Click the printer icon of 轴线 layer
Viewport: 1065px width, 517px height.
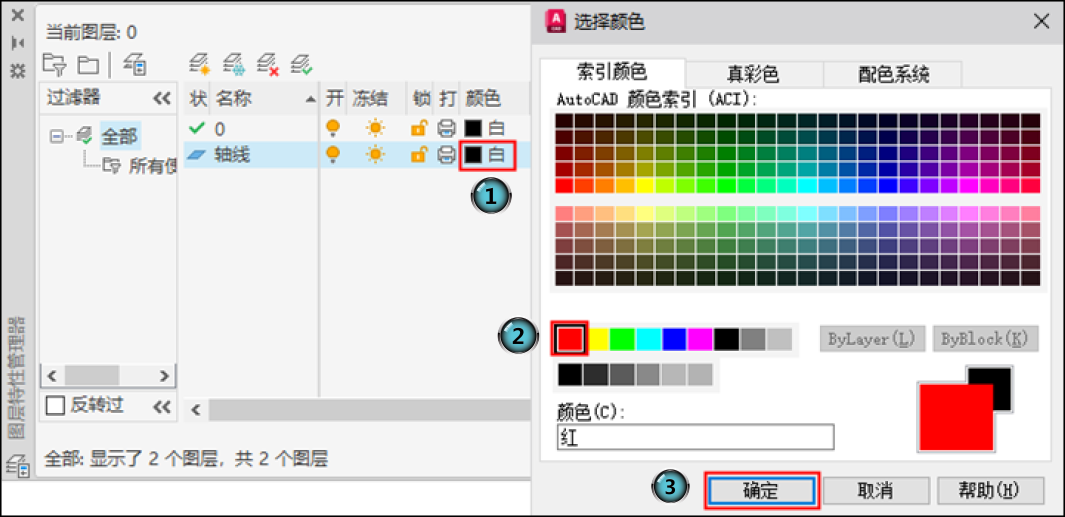[447, 154]
